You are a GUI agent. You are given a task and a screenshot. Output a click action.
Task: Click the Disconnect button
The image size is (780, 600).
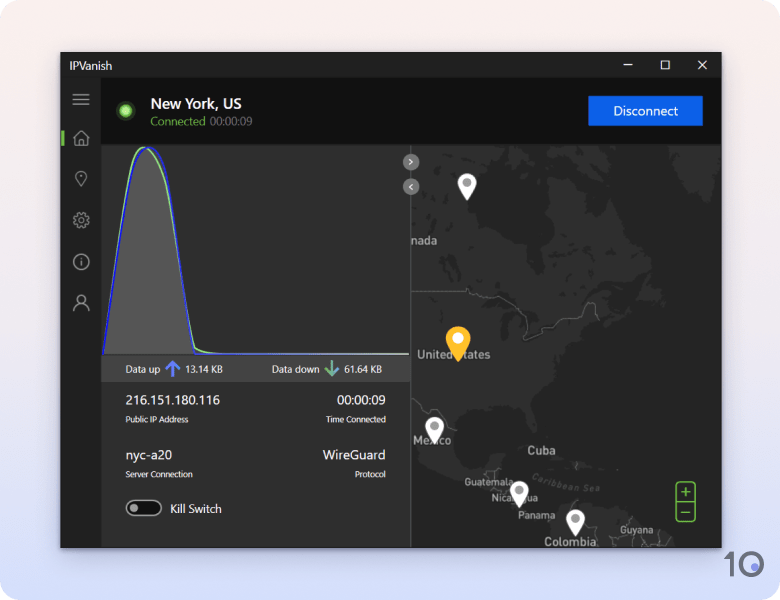[645, 111]
